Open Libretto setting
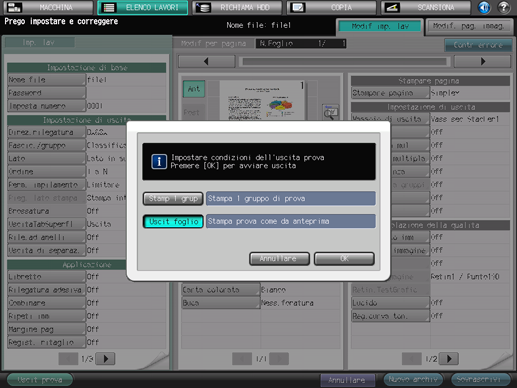 tap(46, 277)
